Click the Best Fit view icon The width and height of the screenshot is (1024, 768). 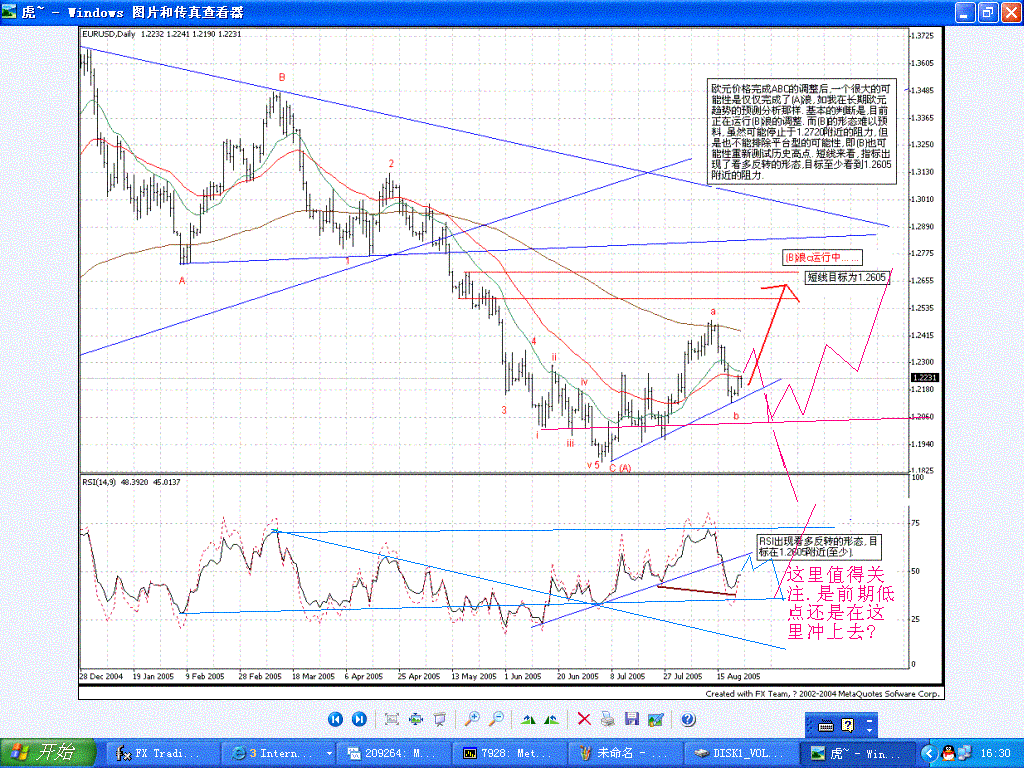pos(391,719)
